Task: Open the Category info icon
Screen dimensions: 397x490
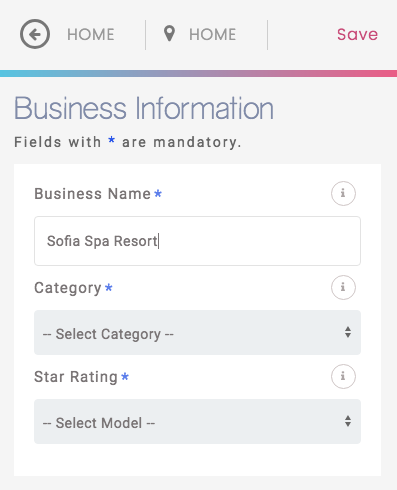Action: [x=343, y=287]
